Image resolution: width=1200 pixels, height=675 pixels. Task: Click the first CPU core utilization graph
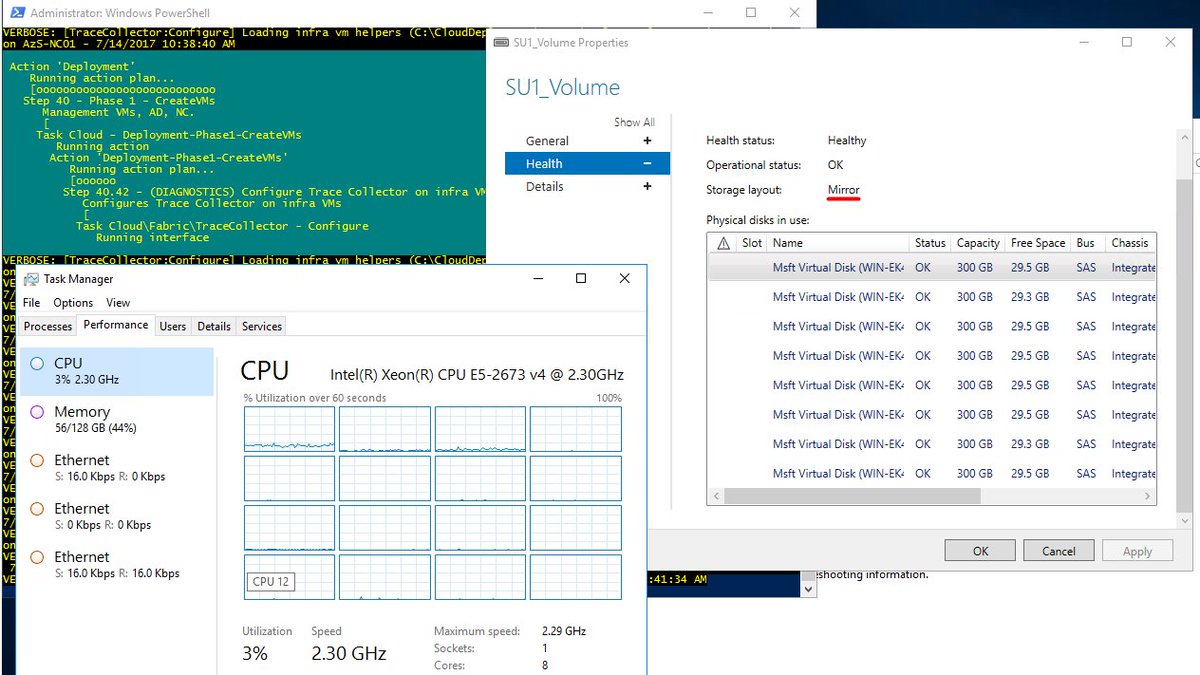[290, 429]
